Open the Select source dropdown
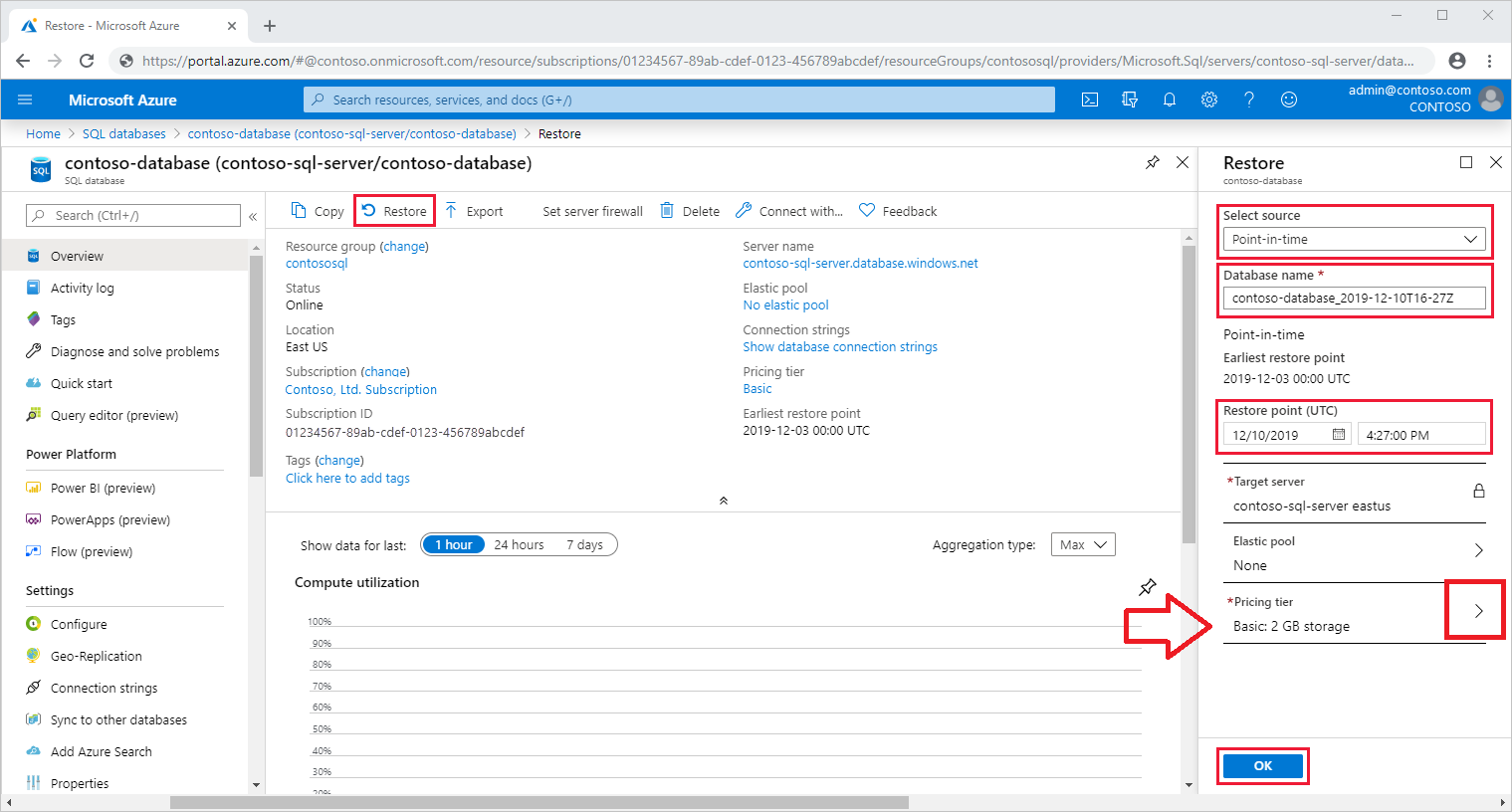1512x812 pixels. click(1354, 238)
